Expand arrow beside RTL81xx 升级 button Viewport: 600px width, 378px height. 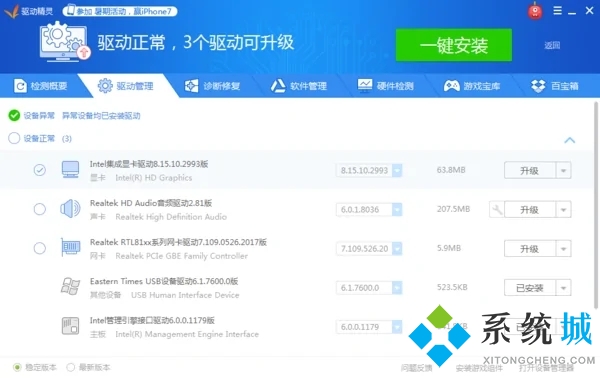pos(563,249)
